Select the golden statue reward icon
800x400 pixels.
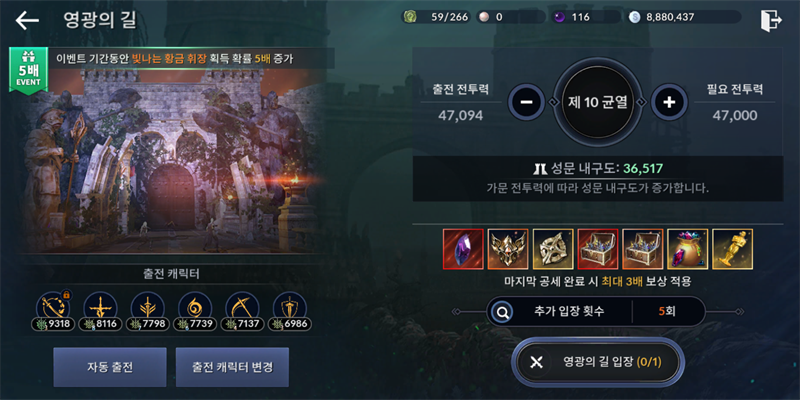pyautogui.click(x=733, y=249)
